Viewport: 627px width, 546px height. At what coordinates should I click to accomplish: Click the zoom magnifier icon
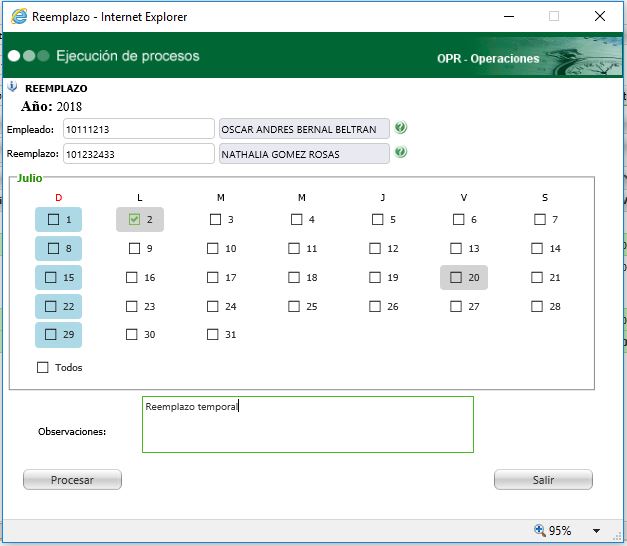539,530
